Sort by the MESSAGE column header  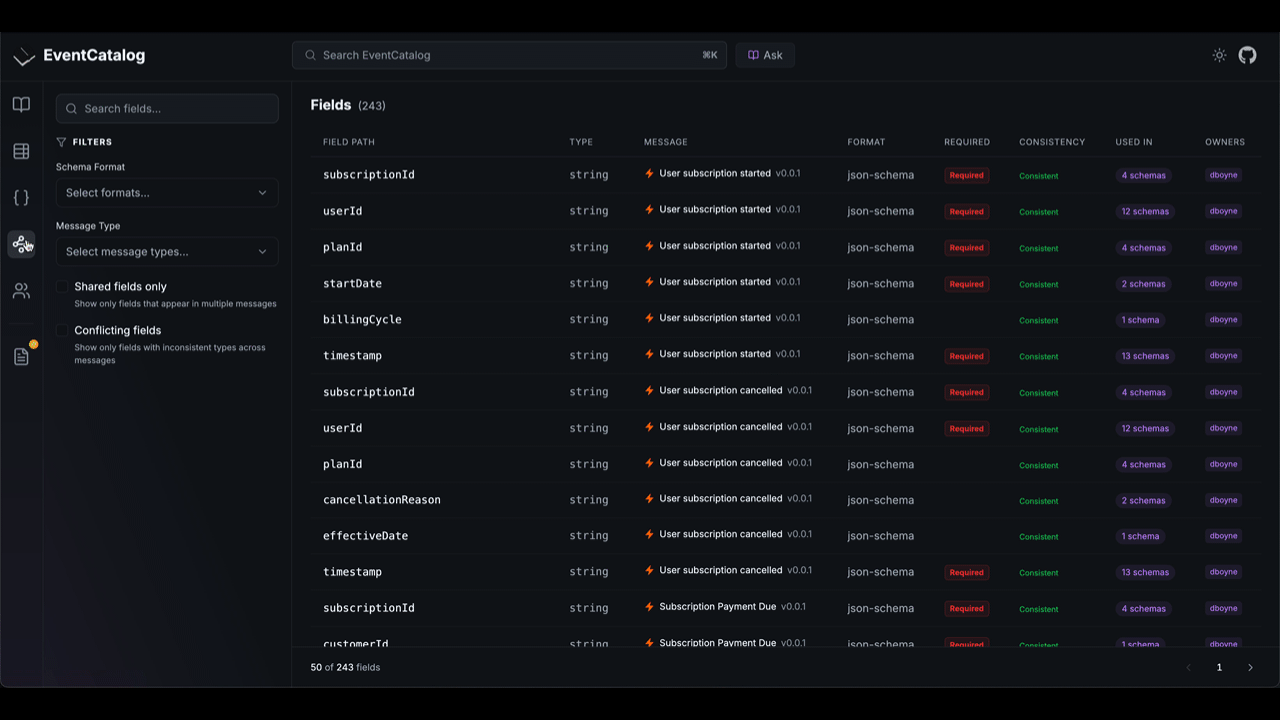tap(666, 142)
